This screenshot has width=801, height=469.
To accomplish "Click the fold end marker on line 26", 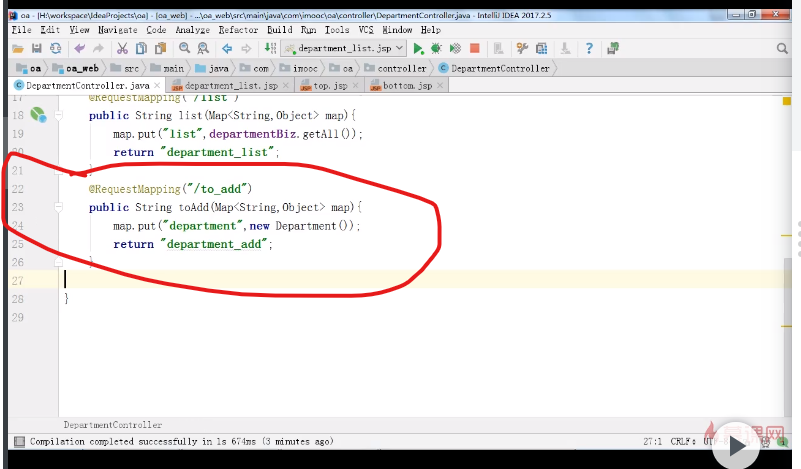I will tap(58, 263).
